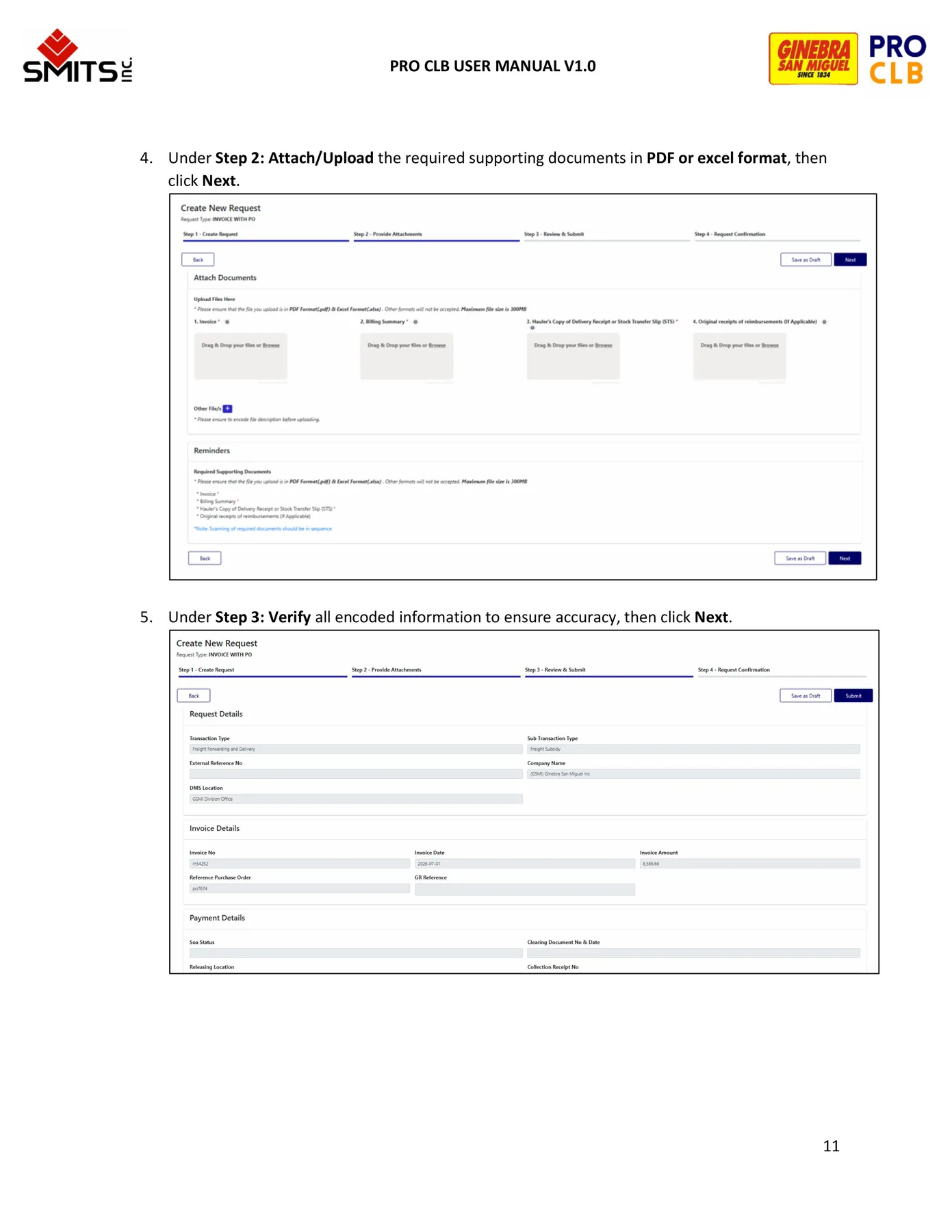The image size is (952, 1232).
Task: Click the info icon beside Original receipts label
Action: pos(825,322)
